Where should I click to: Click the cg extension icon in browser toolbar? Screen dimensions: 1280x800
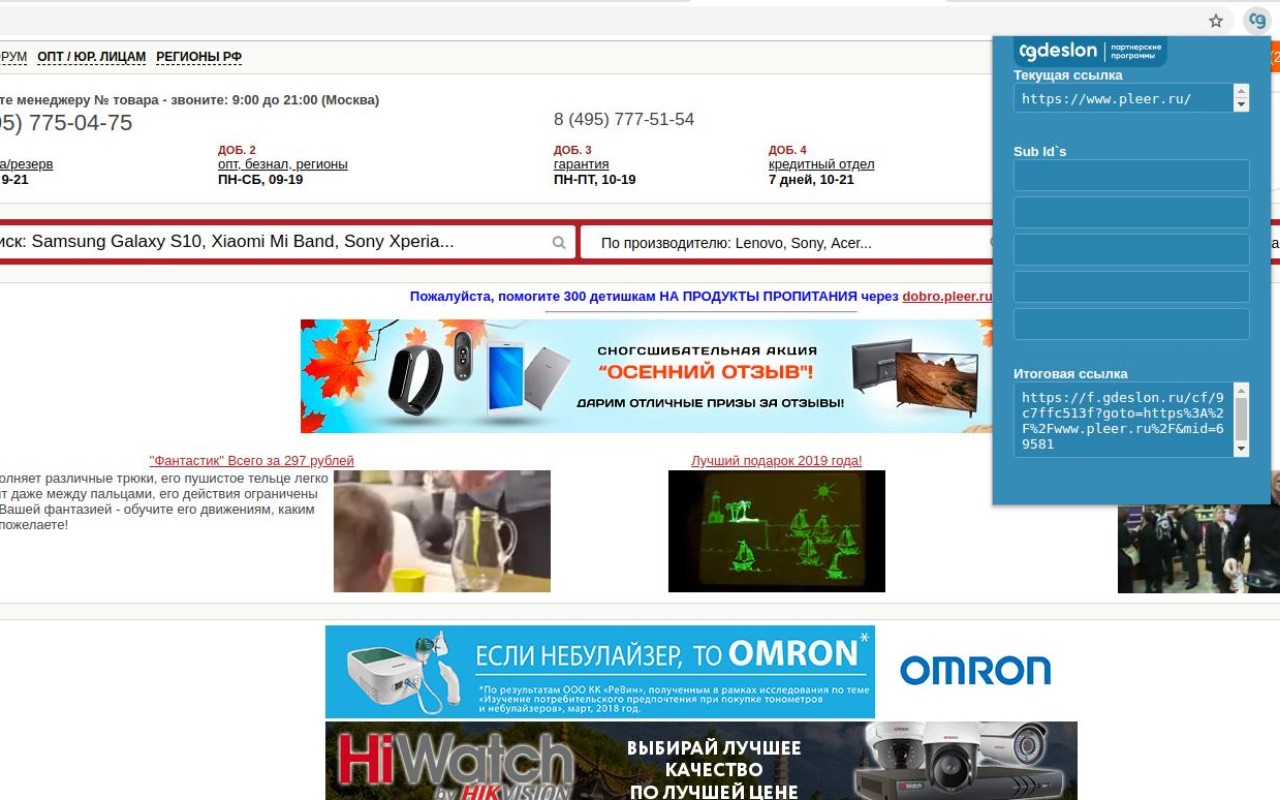1256,20
